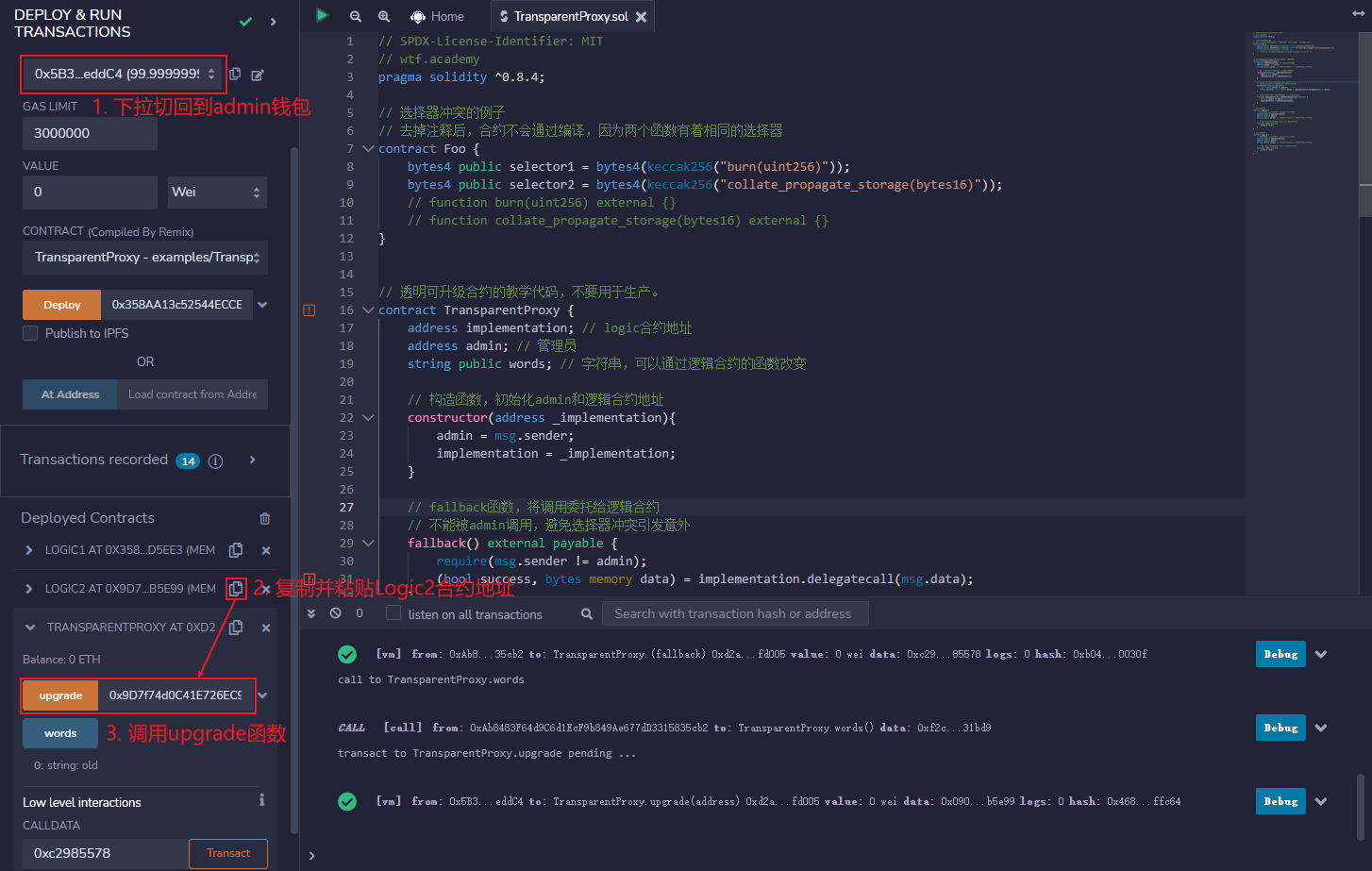Debug the TransparentProxy.upgrade transaction

(x=1280, y=801)
